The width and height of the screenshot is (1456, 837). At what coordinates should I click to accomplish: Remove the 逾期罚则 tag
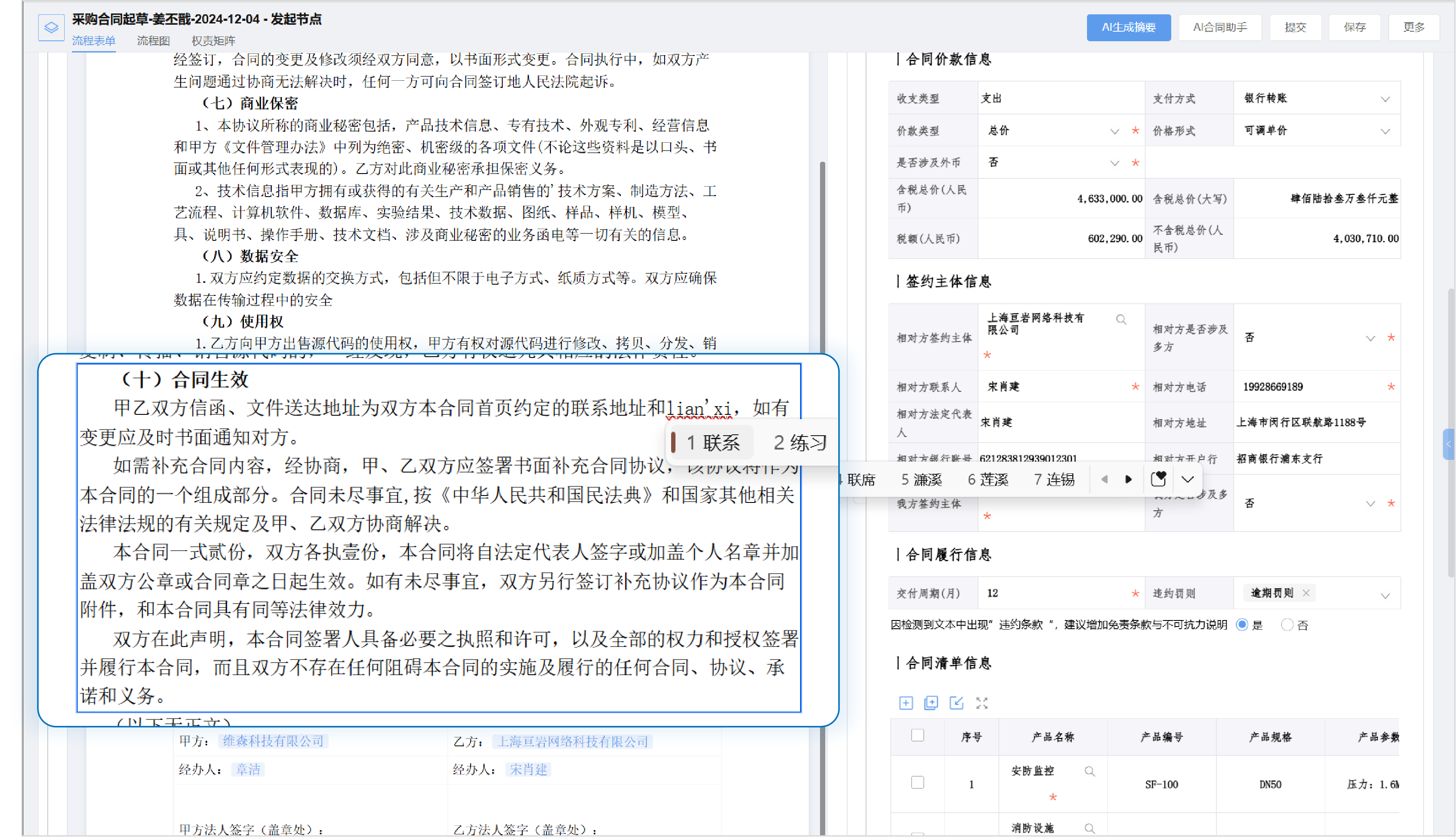point(1306,593)
